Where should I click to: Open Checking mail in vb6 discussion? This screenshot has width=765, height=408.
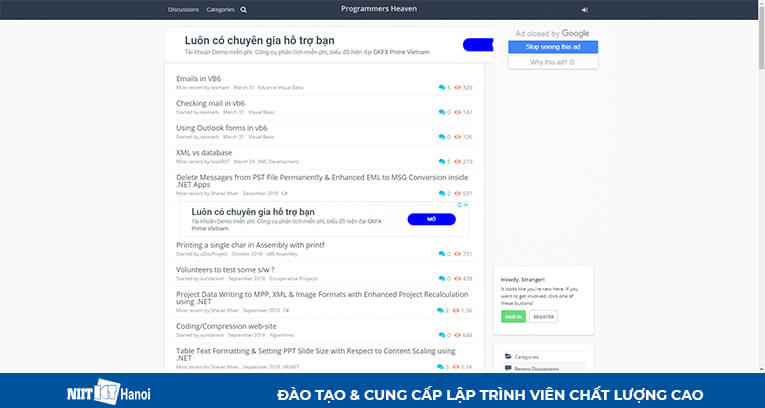point(210,103)
